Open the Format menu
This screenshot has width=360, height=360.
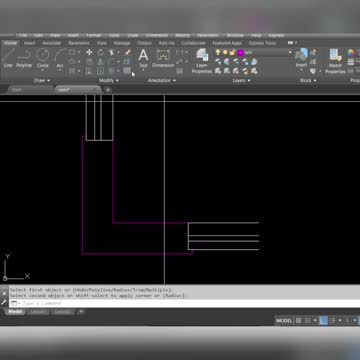(x=93, y=35)
